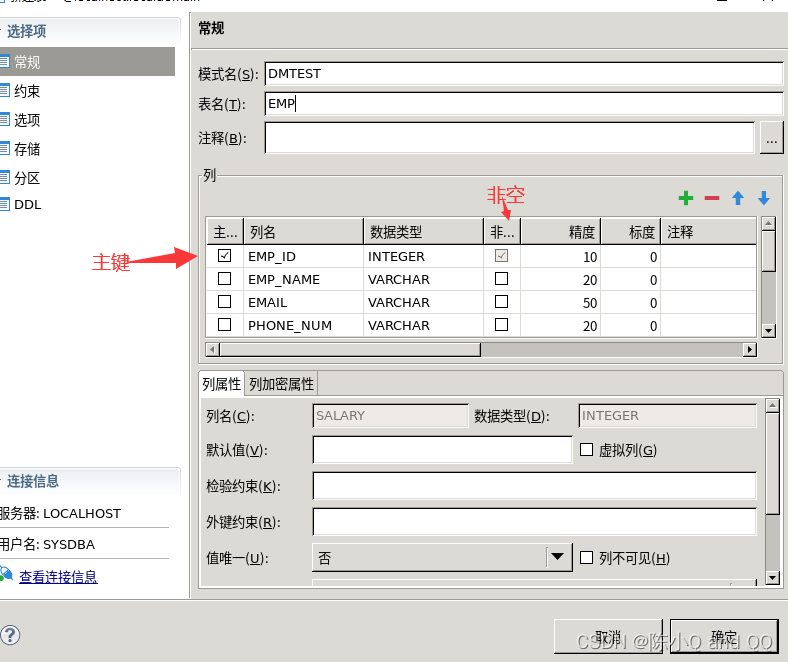
Task: Select the EMP_NAME column name cell
Action: point(304,279)
